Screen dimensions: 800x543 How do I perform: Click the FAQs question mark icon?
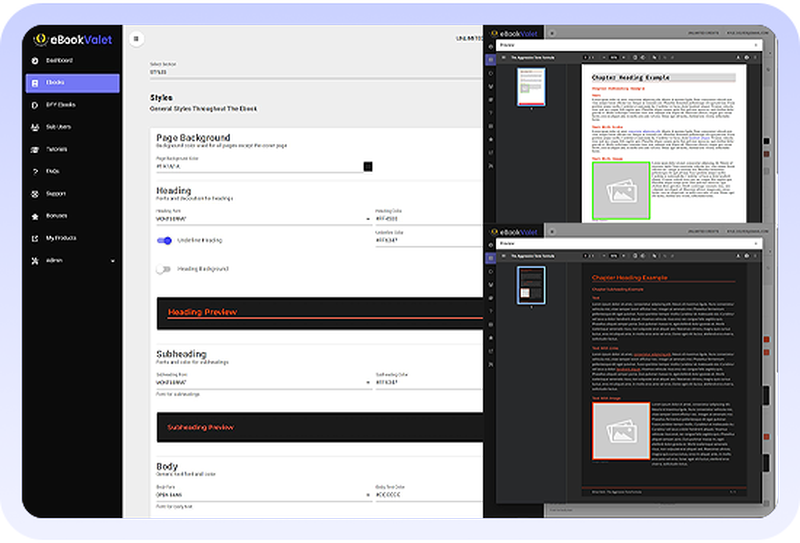[x=35, y=171]
